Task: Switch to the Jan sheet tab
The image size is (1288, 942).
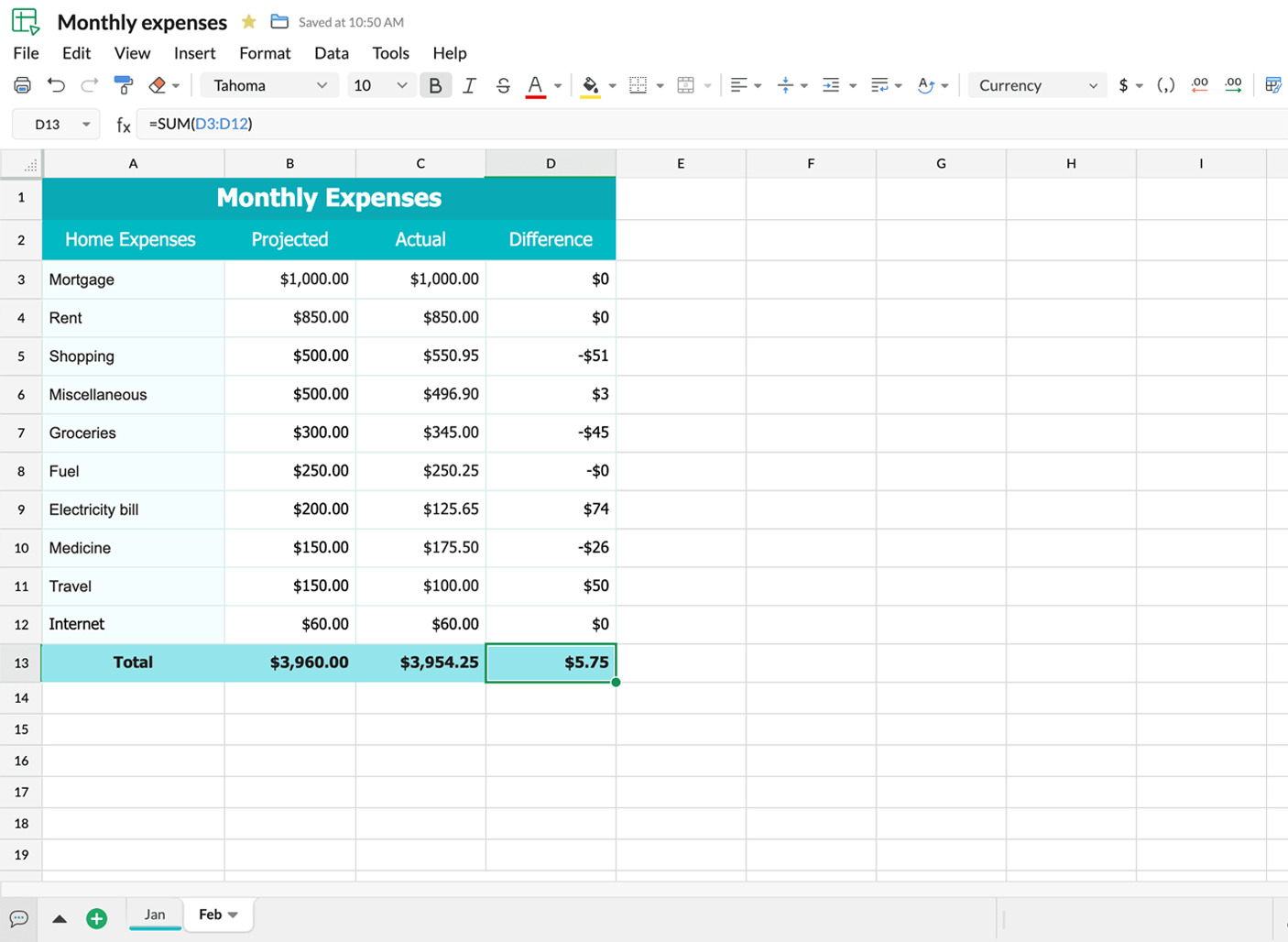Action: point(155,914)
